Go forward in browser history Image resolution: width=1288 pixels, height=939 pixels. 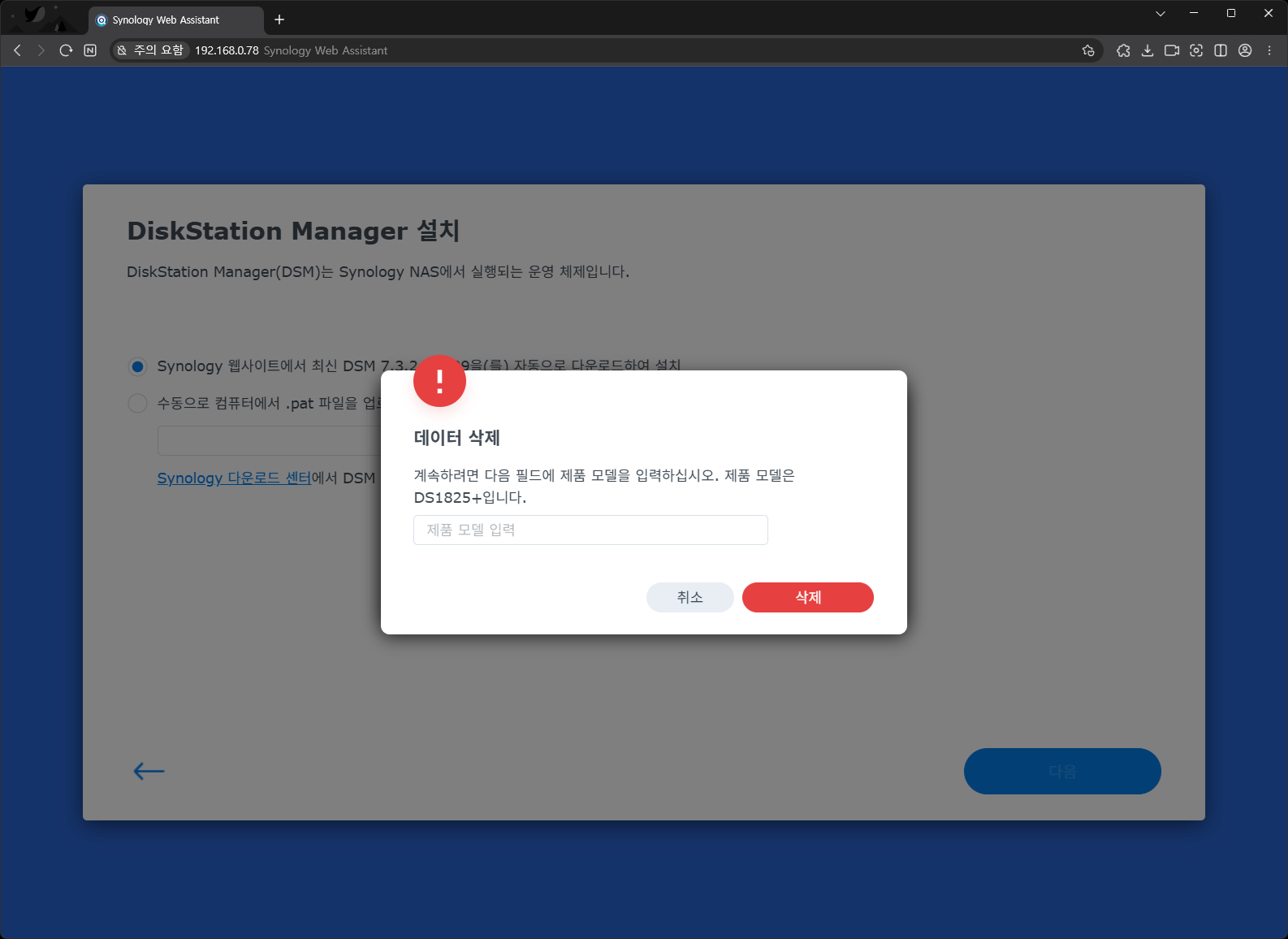[41, 50]
